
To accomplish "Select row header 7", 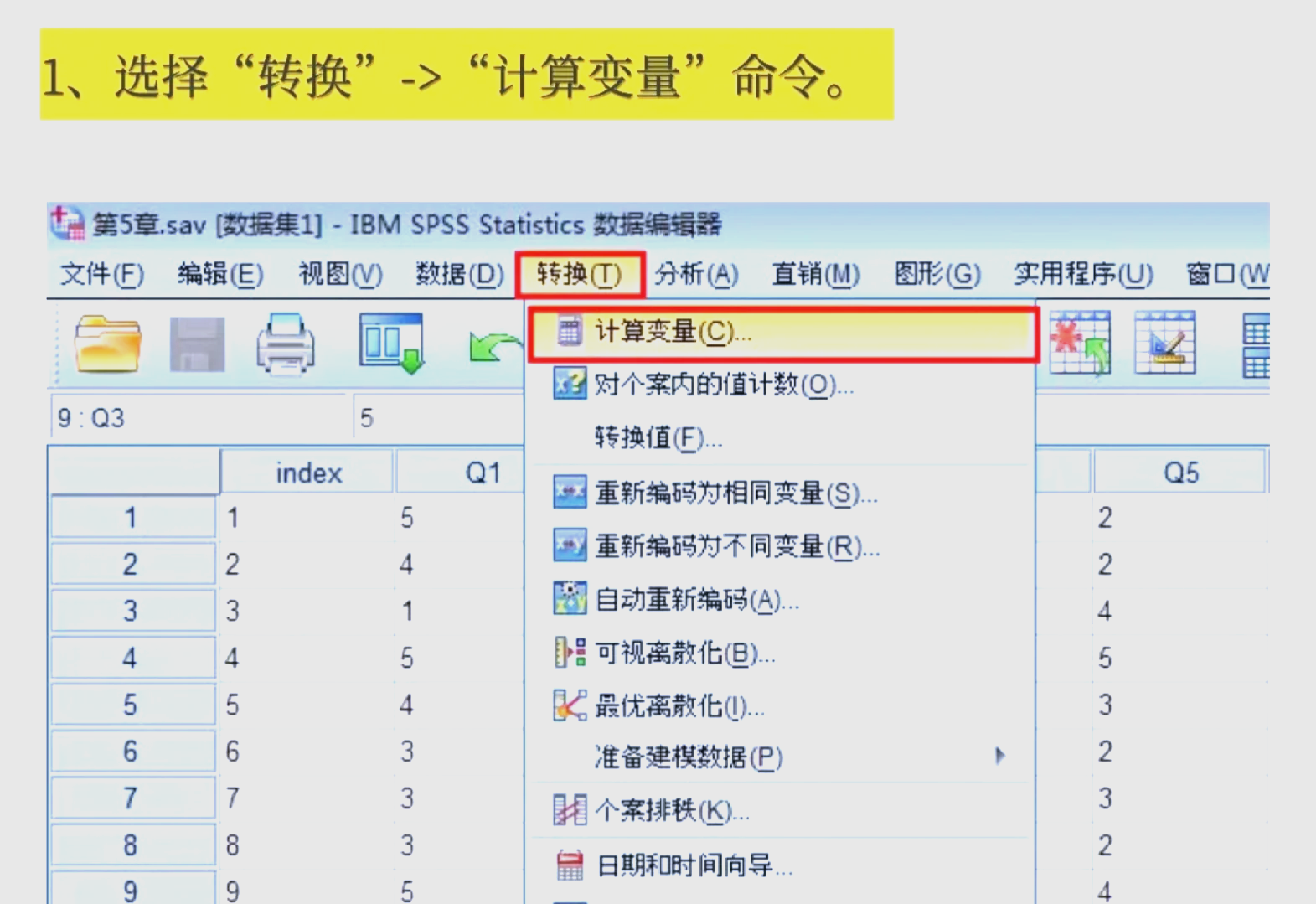I will point(132,798).
